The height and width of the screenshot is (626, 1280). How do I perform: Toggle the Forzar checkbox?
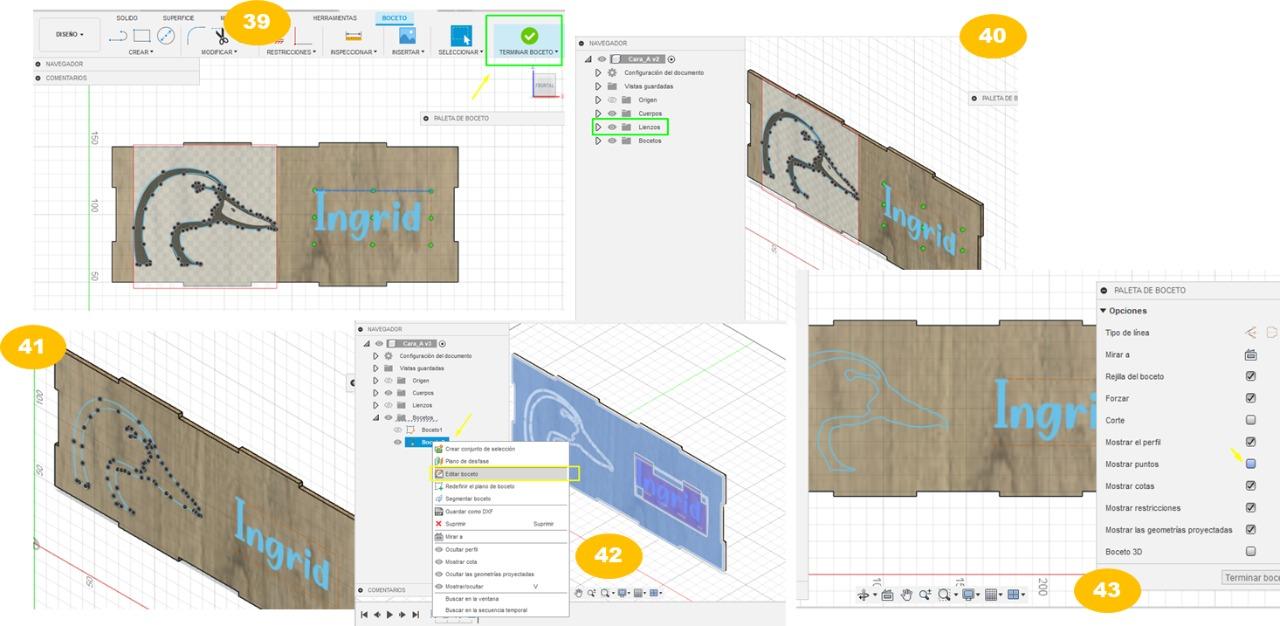(1250, 398)
